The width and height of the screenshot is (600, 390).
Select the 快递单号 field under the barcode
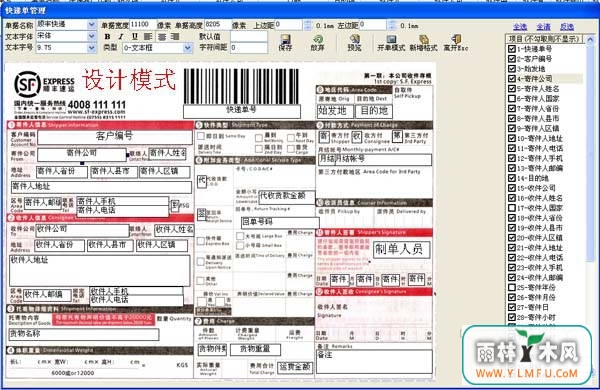(x=242, y=111)
